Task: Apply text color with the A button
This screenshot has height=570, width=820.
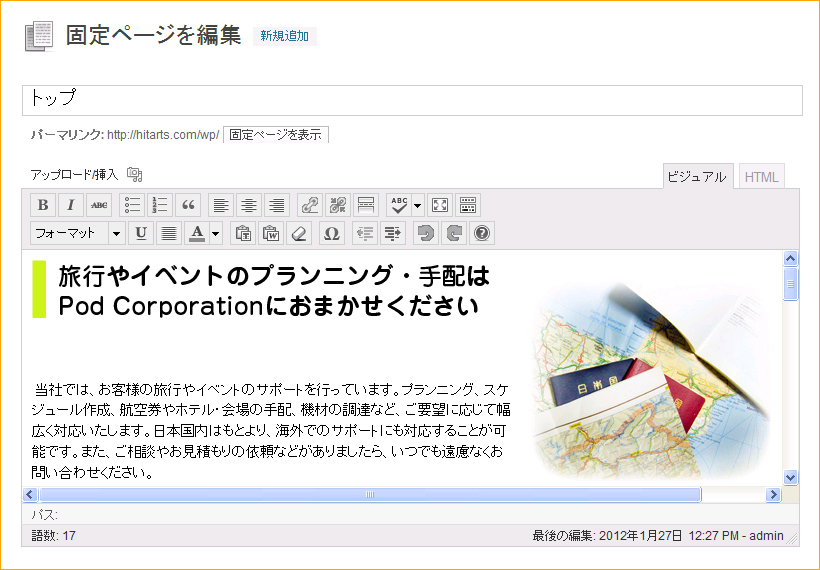Action: pyautogui.click(x=197, y=233)
